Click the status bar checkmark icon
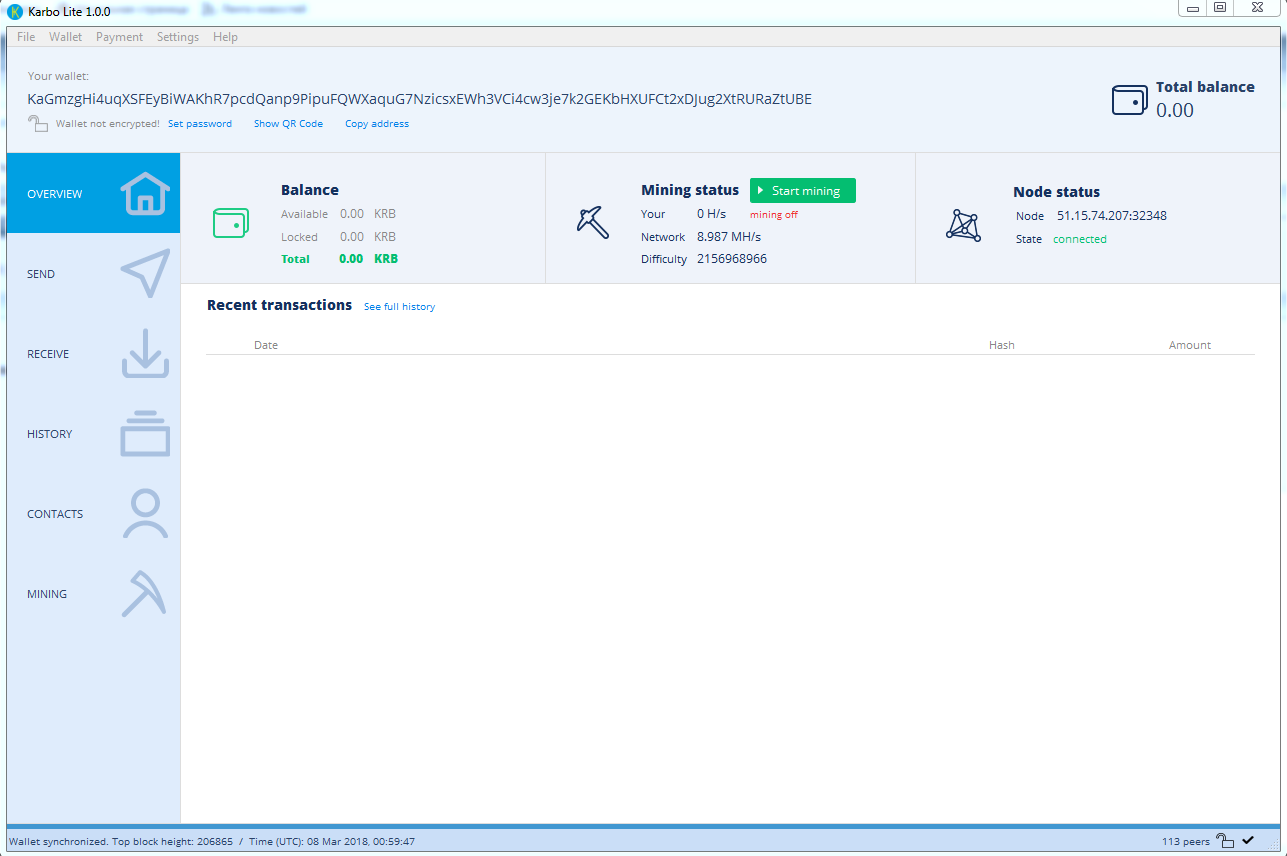The height and width of the screenshot is (856, 1287). 1248,841
